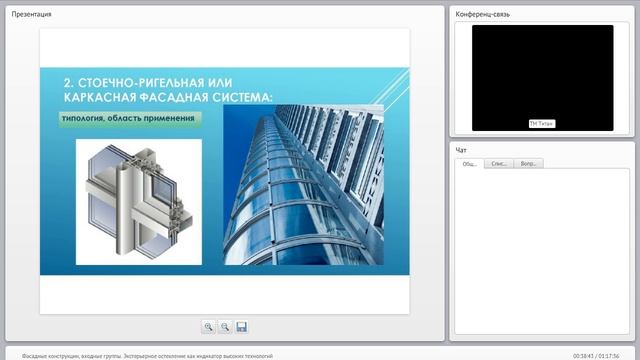Select the facade profile cross-section image
Viewport: 640px width, 360px height.
pos(139,202)
